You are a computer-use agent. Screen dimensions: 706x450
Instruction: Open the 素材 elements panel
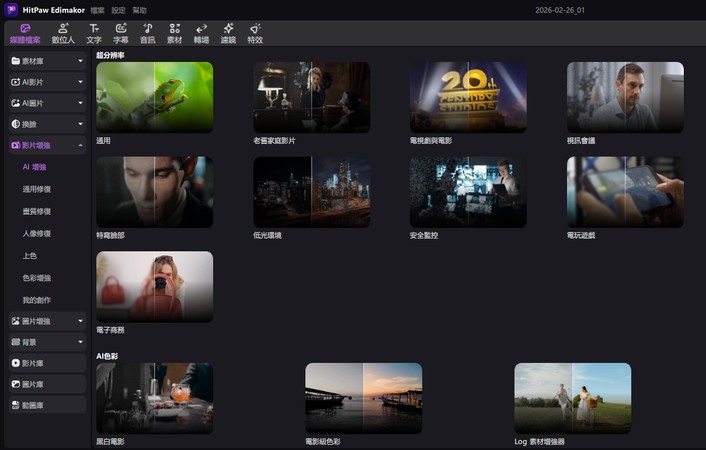coord(175,34)
